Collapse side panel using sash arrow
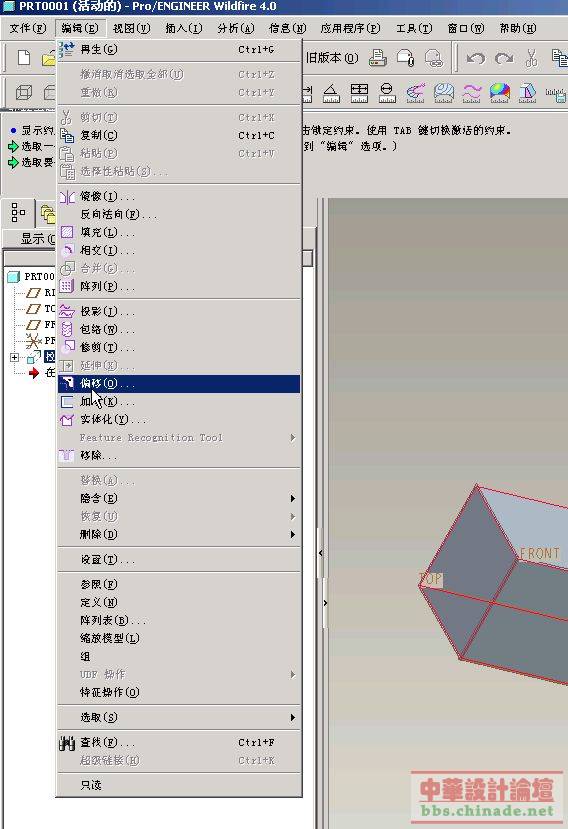 point(321,552)
